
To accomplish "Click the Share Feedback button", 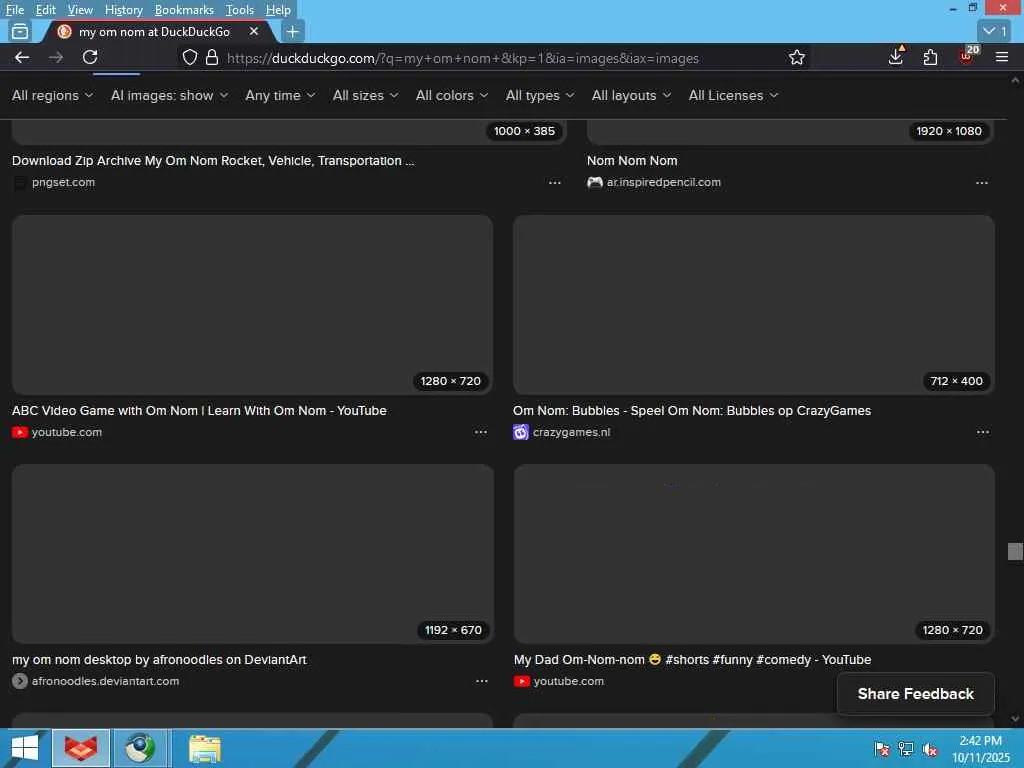I will [916, 694].
